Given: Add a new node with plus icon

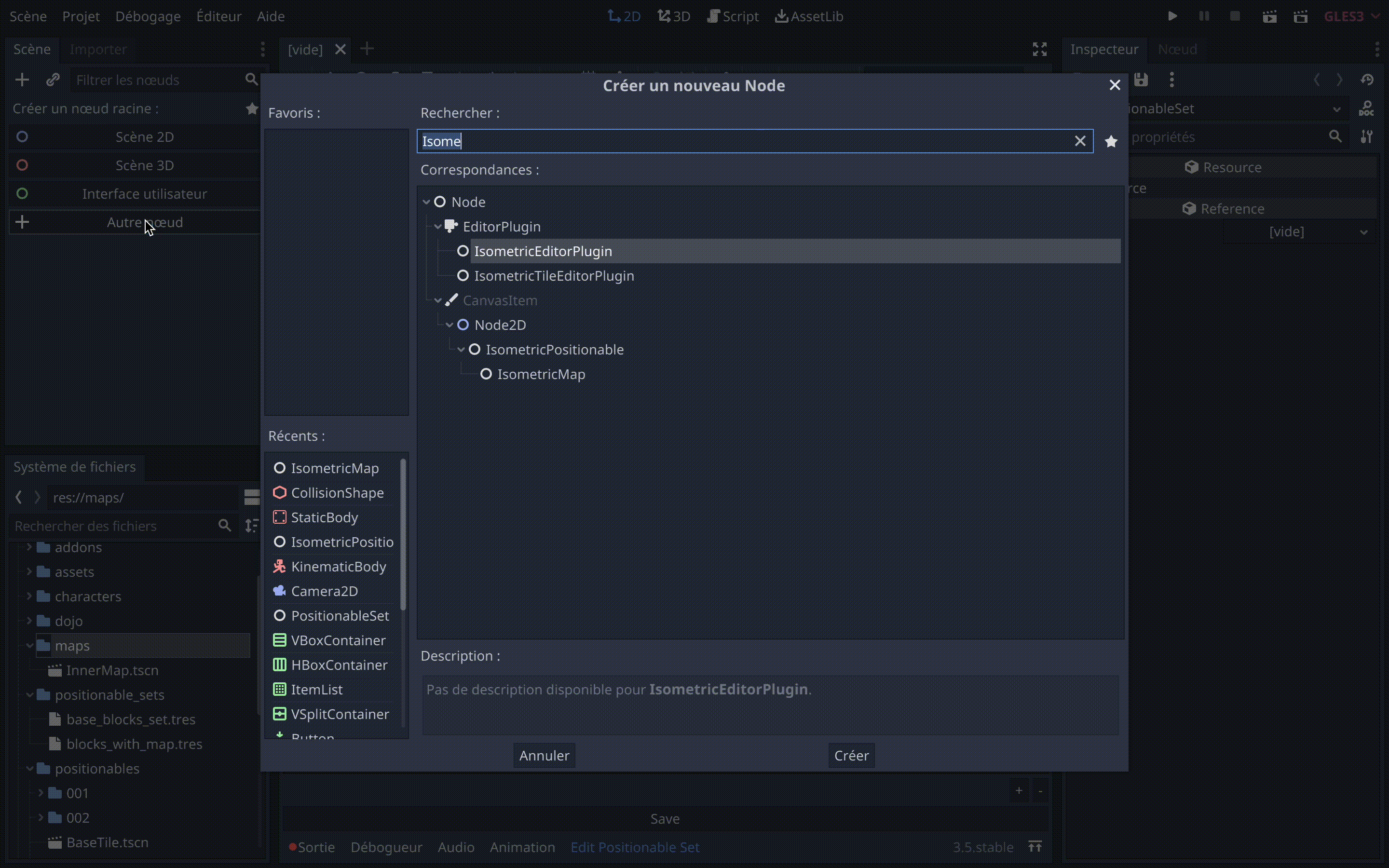Looking at the screenshot, I should (x=22, y=80).
